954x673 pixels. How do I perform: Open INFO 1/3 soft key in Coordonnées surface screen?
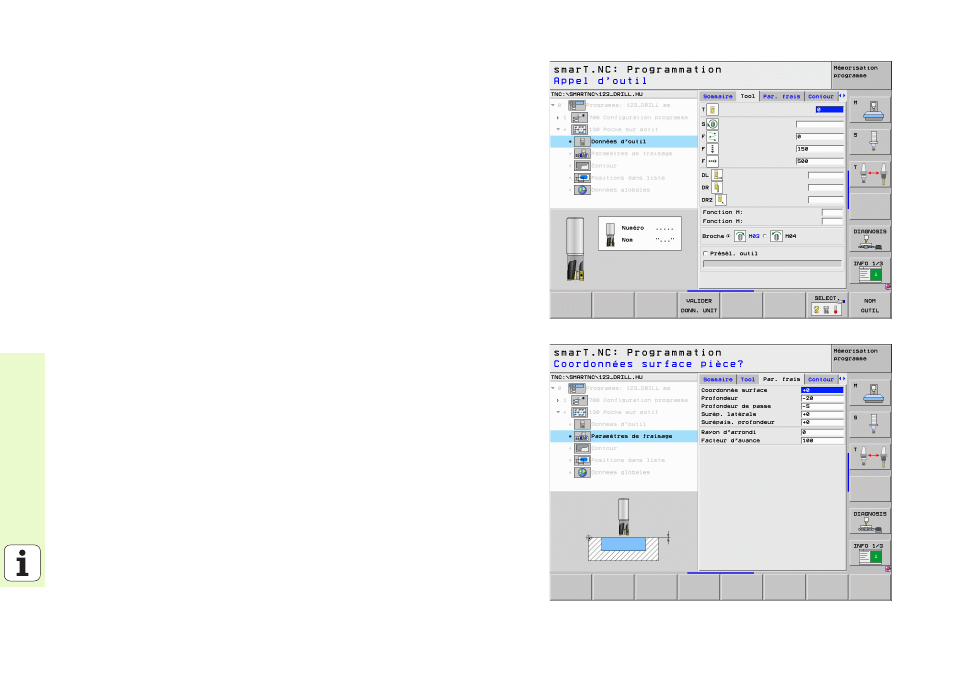pos(870,554)
